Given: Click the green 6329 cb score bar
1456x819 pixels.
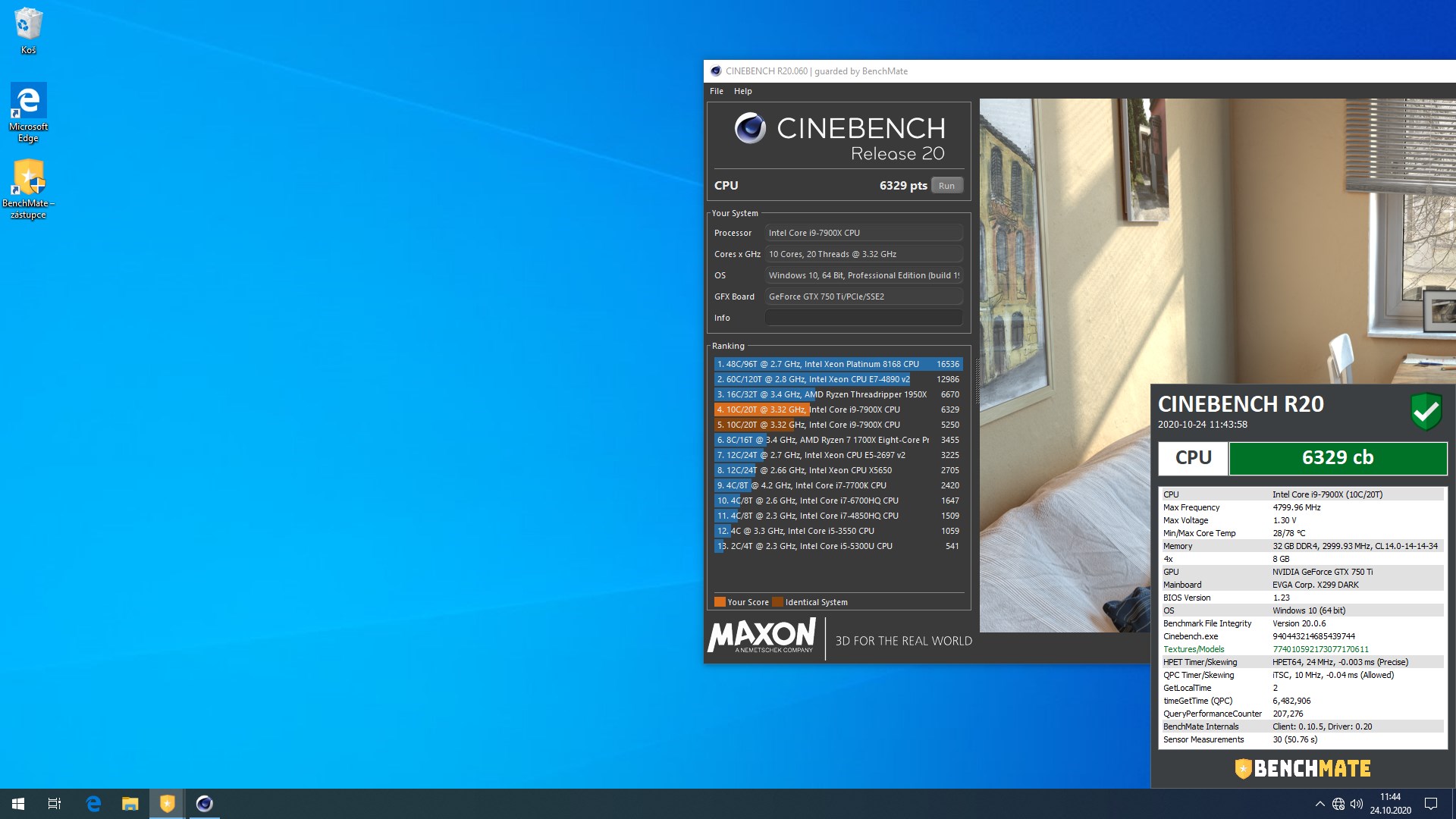Looking at the screenshot, I should (x=1338, y=458).
